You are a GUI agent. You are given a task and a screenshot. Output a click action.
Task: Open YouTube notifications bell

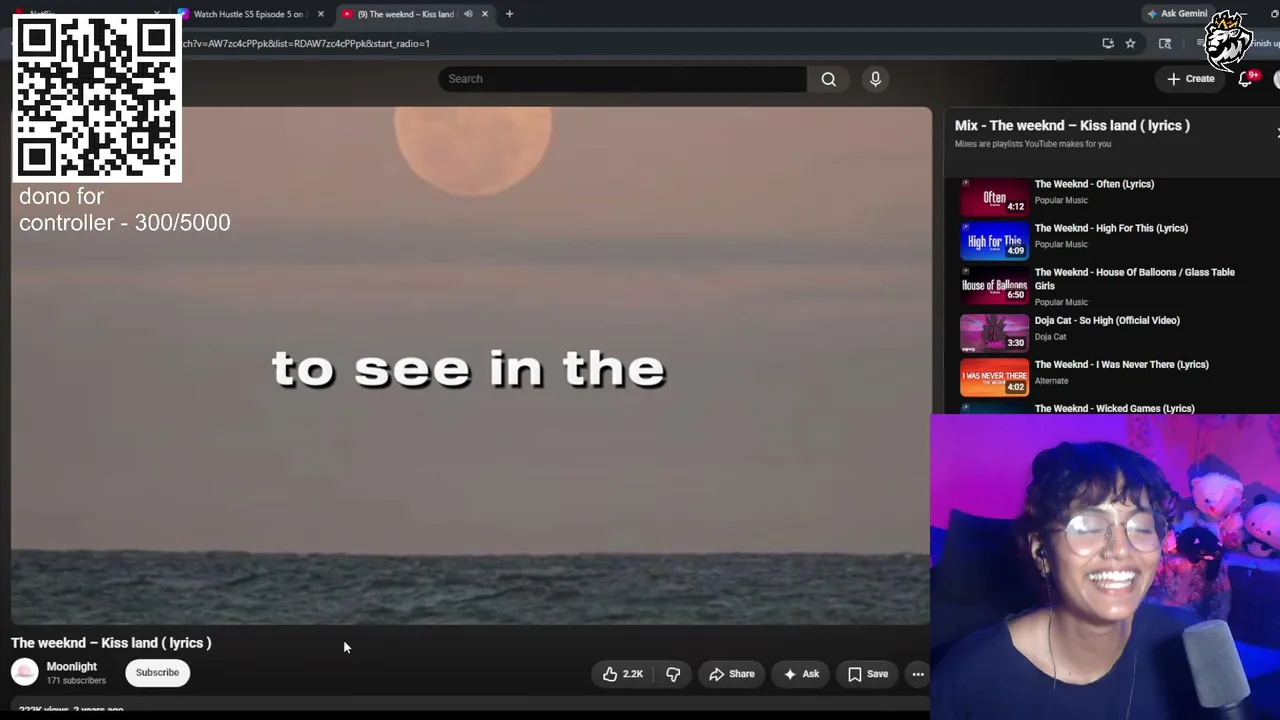coord(1246,79)
